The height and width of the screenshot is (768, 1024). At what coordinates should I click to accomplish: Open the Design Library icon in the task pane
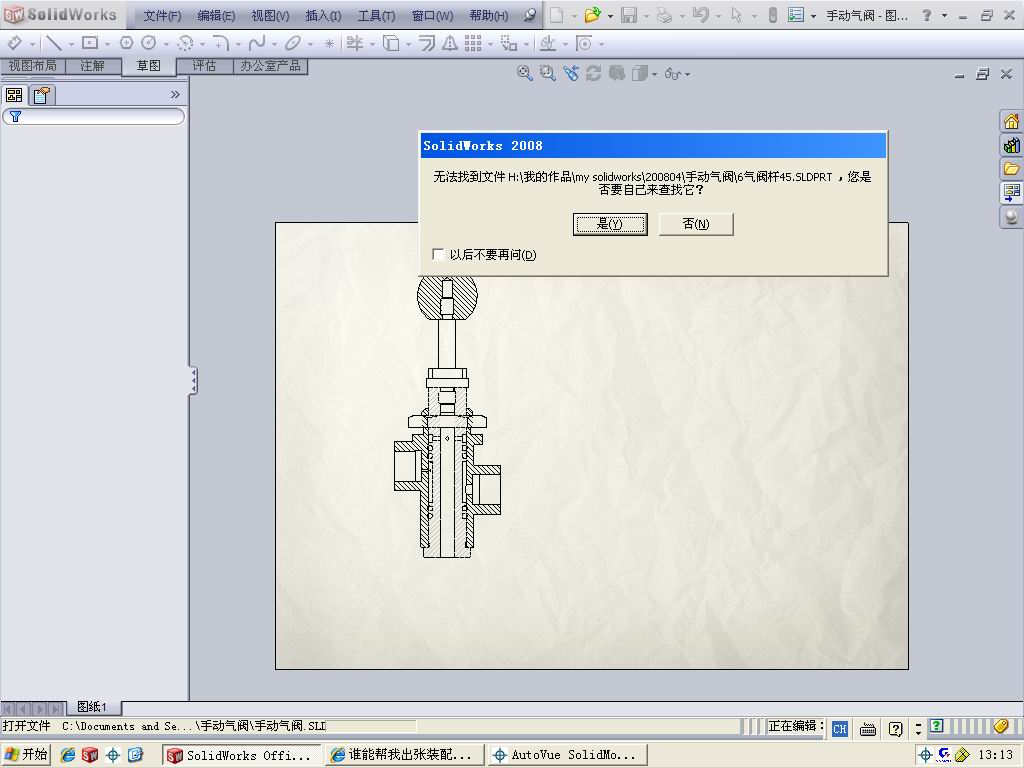[x=1011, y=145]
